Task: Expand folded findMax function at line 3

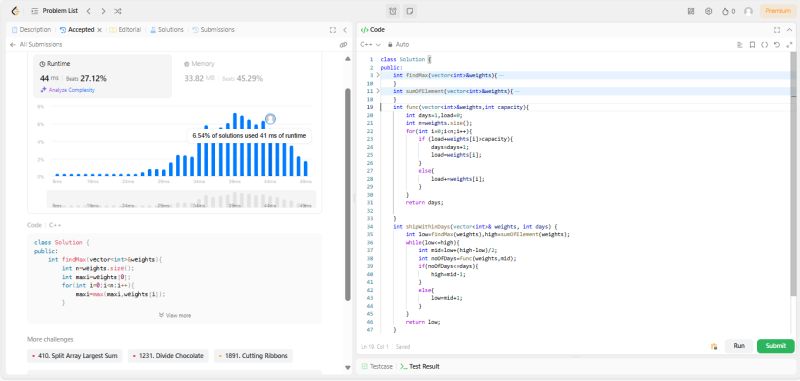Action: [378, 75]
